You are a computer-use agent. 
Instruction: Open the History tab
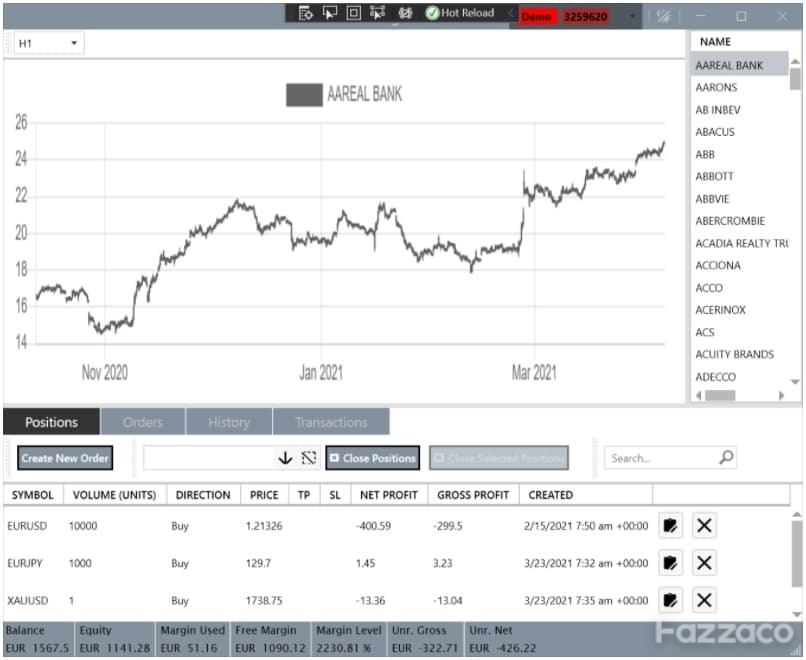click(x=229, y=422)
